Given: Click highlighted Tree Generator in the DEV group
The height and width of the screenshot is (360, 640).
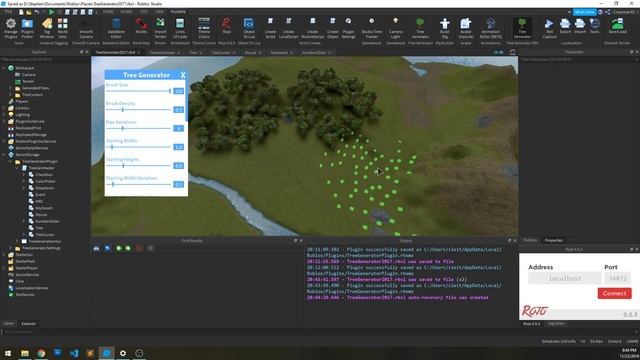Looking at the screenshot, I should pyautogui.click(x=522, y=28).
